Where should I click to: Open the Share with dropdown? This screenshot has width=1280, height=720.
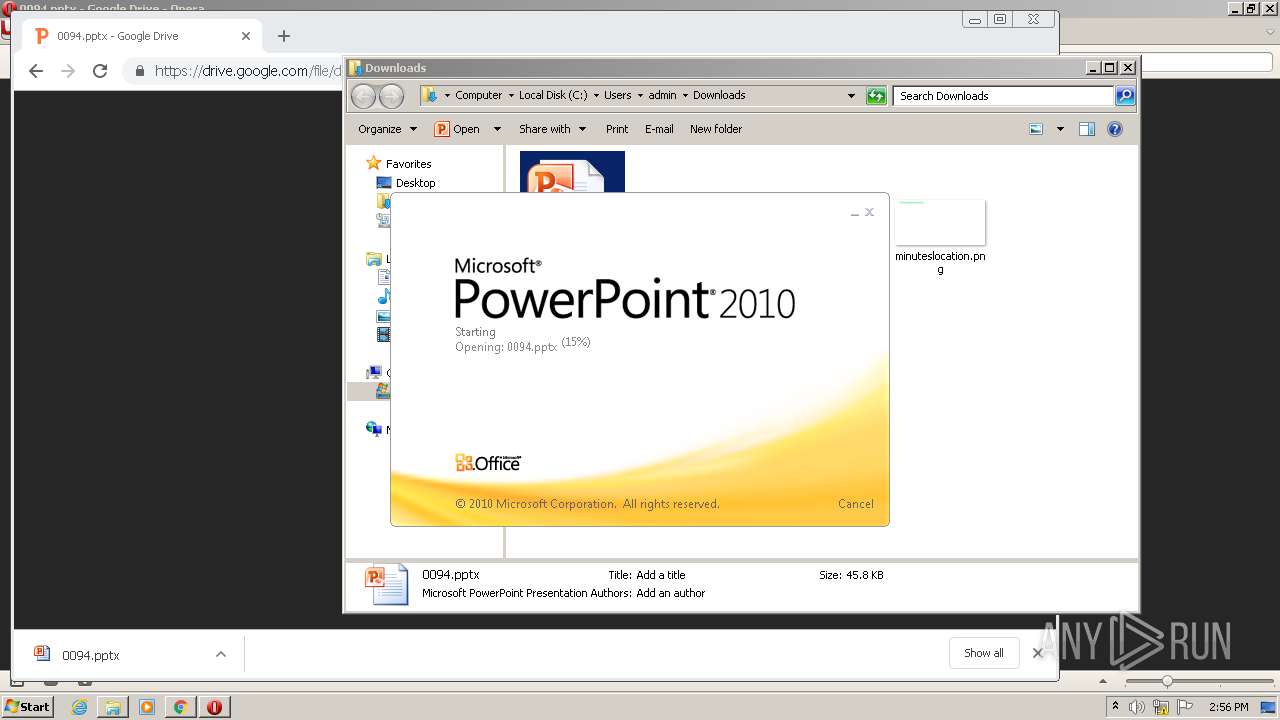click(552, 129)
